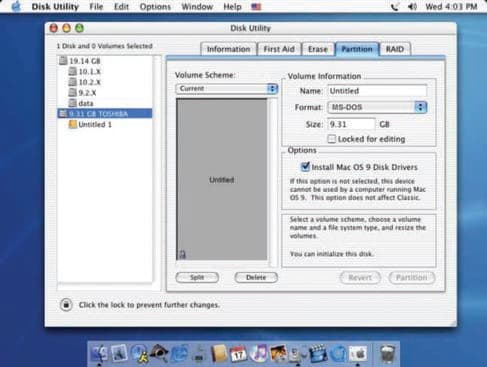Open the Trash in the Dock

pyautogui.click(x=388, y=353)
